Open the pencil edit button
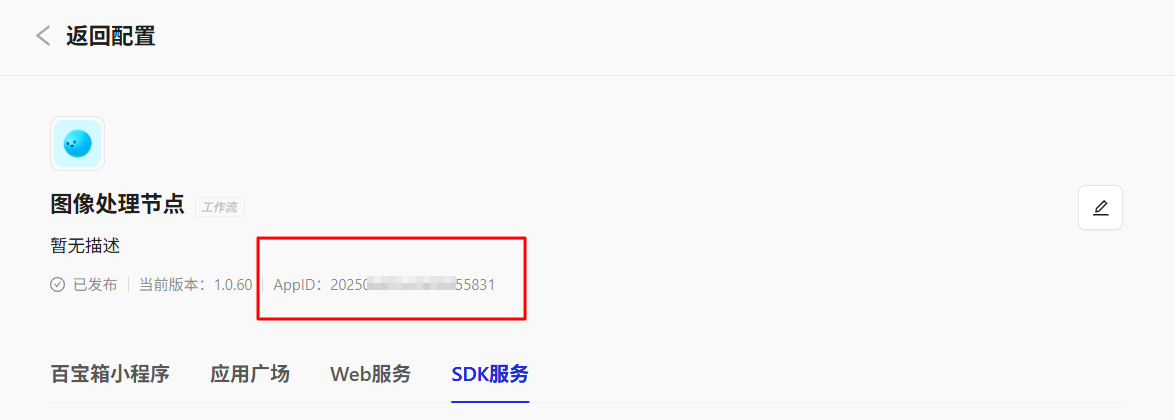1175x420 pixels. point(1100,207)
